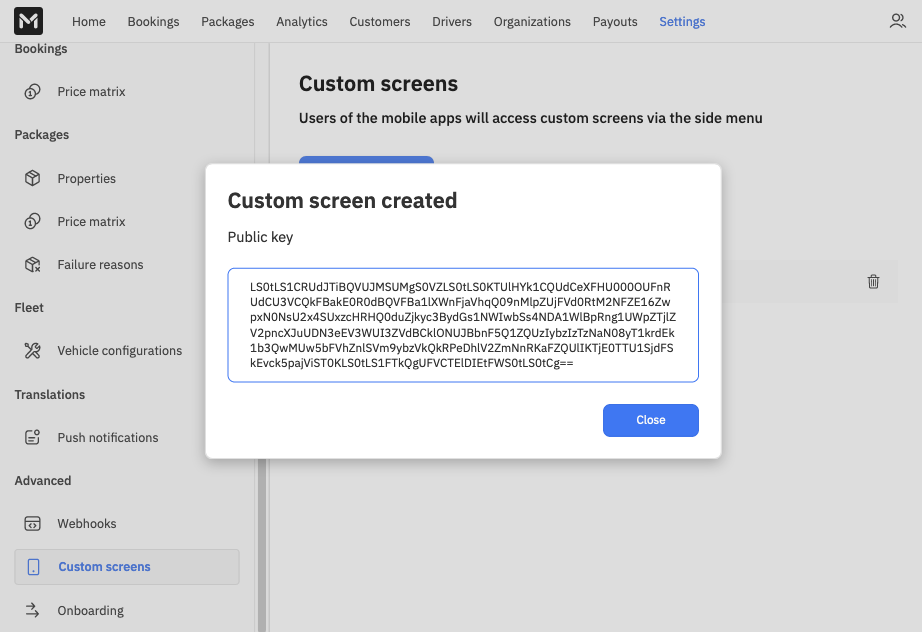The image size is (922, 632).
Task: Open Push notifications translations
Action: pyautogui.click(x=108, y=437)
